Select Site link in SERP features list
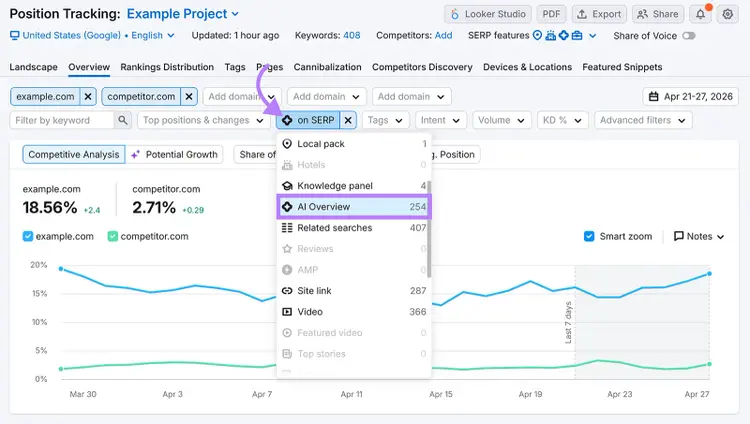 354,291
